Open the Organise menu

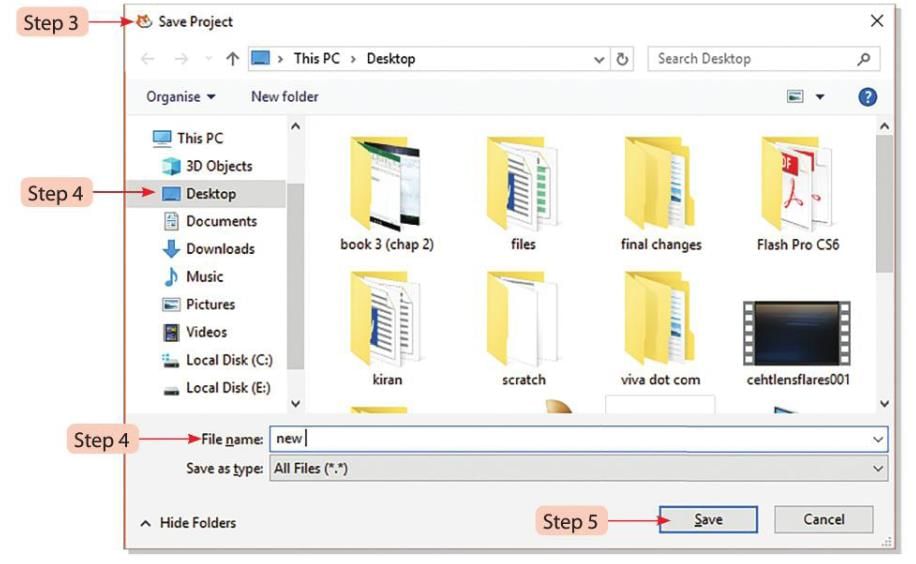pyautogui.click(x=181, y=96)
